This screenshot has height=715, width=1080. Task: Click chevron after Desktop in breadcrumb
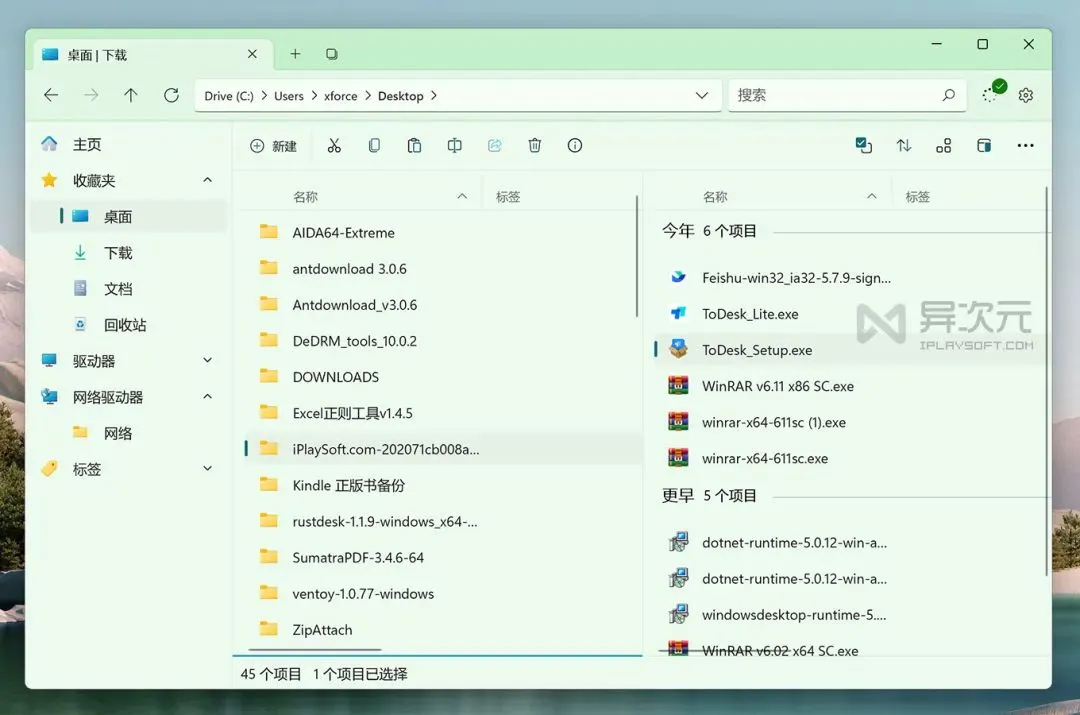[434, 96]
